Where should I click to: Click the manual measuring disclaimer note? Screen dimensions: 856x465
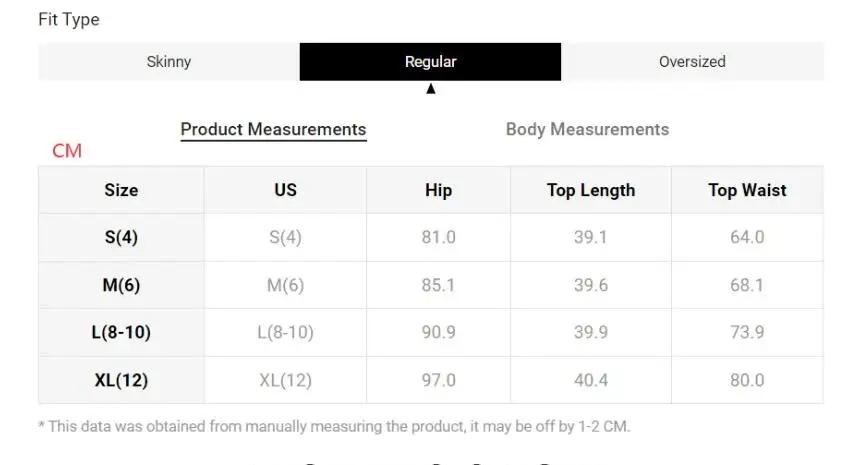(334, 426)
